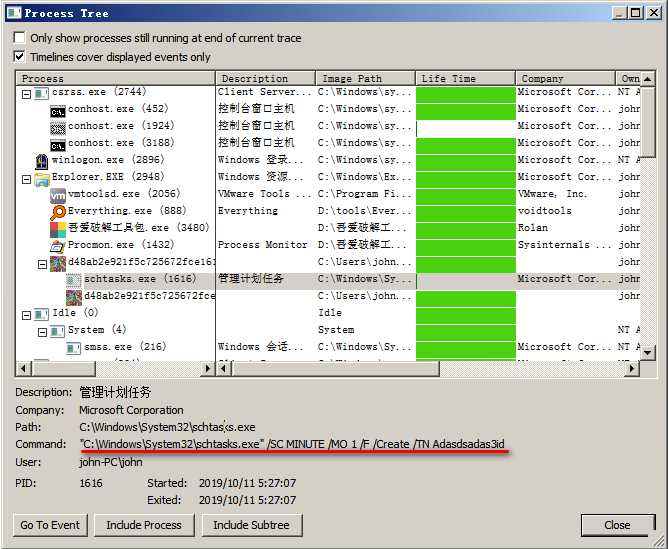
Task: Click the Description column header
Action: [x=266, y=78]
